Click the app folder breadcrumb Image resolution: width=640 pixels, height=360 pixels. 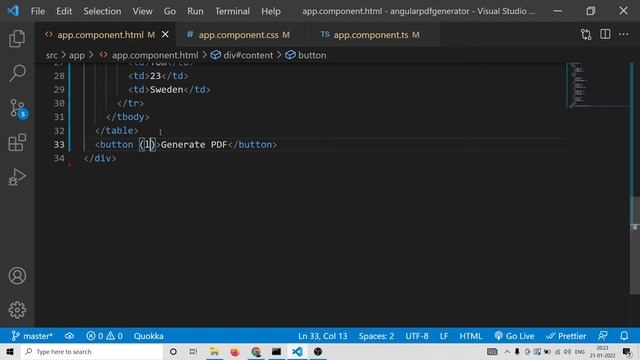[77, 55]
